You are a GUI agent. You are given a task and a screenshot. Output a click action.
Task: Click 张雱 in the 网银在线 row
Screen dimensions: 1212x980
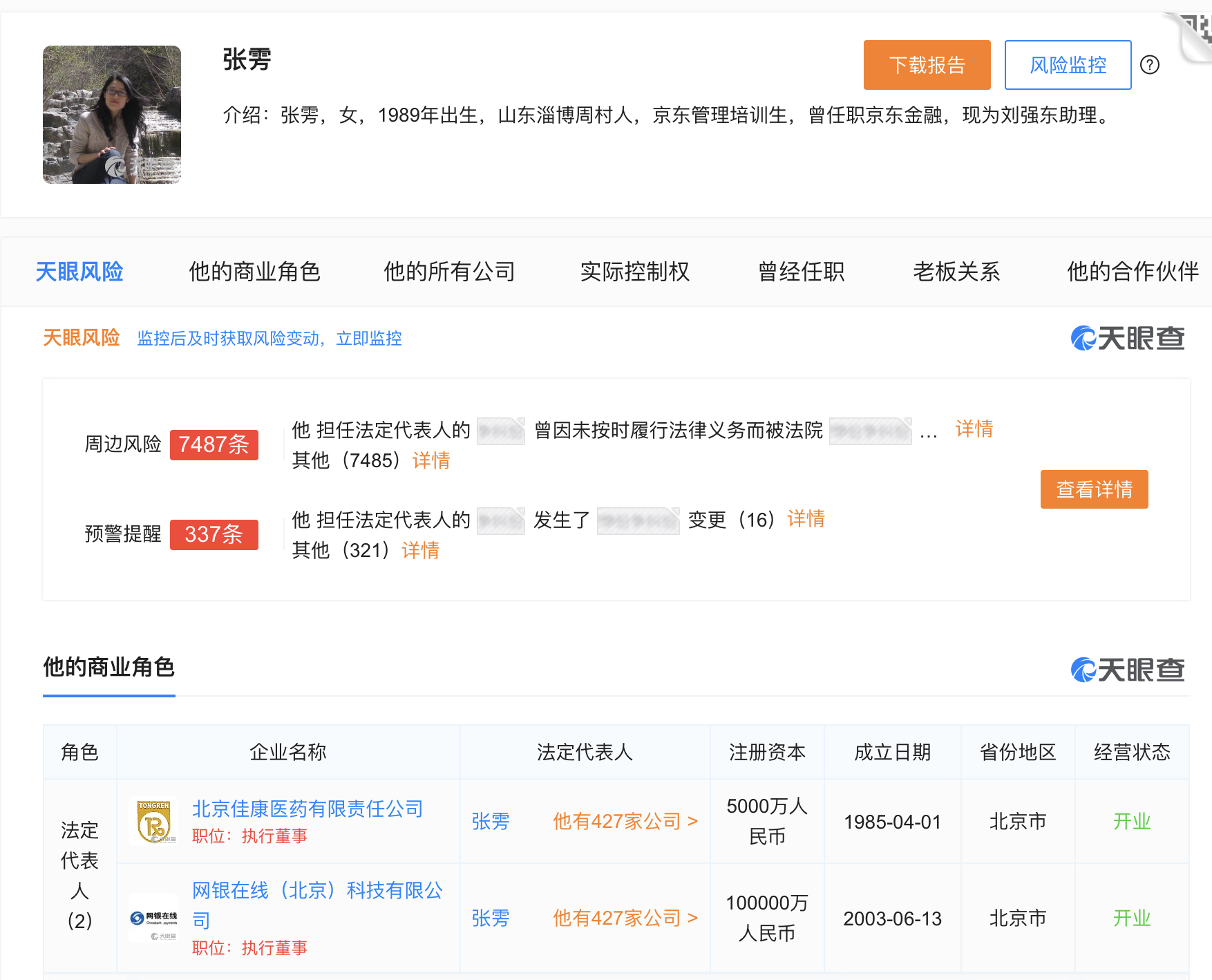[491, 918]
